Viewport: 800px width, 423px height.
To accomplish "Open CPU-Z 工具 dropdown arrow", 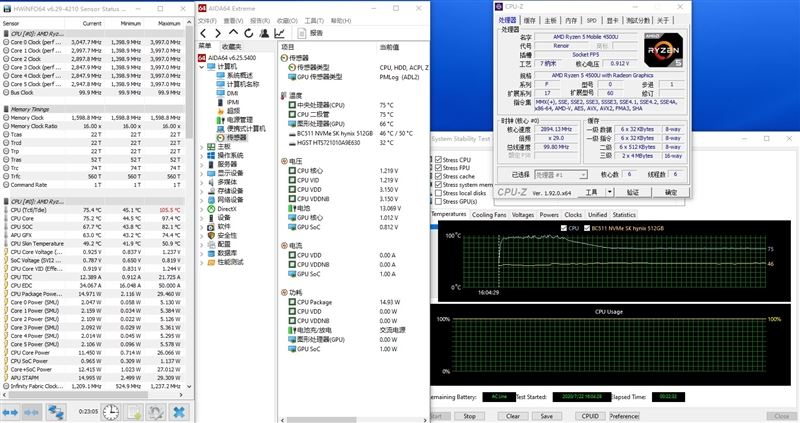I will coord(609,192).
